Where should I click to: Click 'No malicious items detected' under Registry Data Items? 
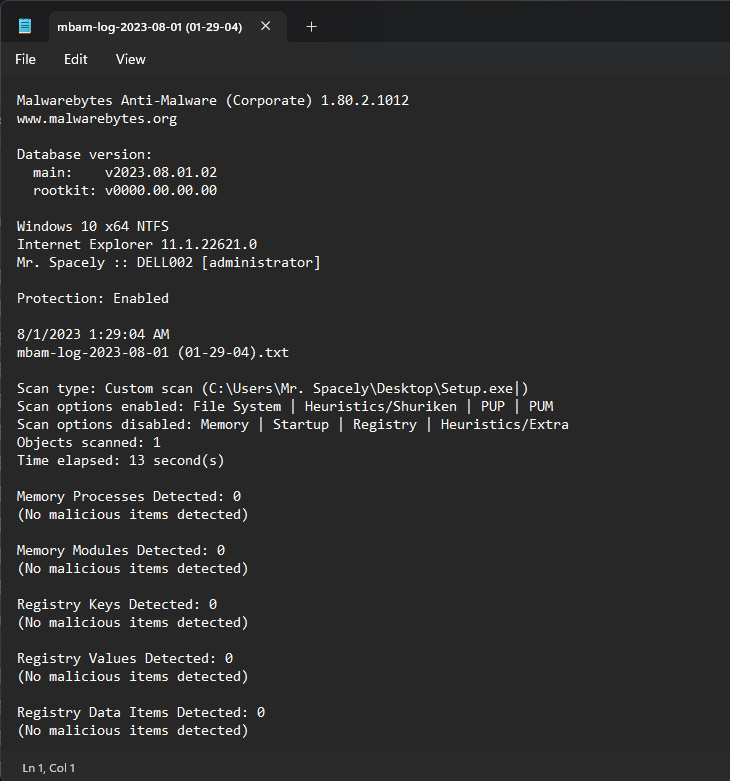click(x=132, y=730)
